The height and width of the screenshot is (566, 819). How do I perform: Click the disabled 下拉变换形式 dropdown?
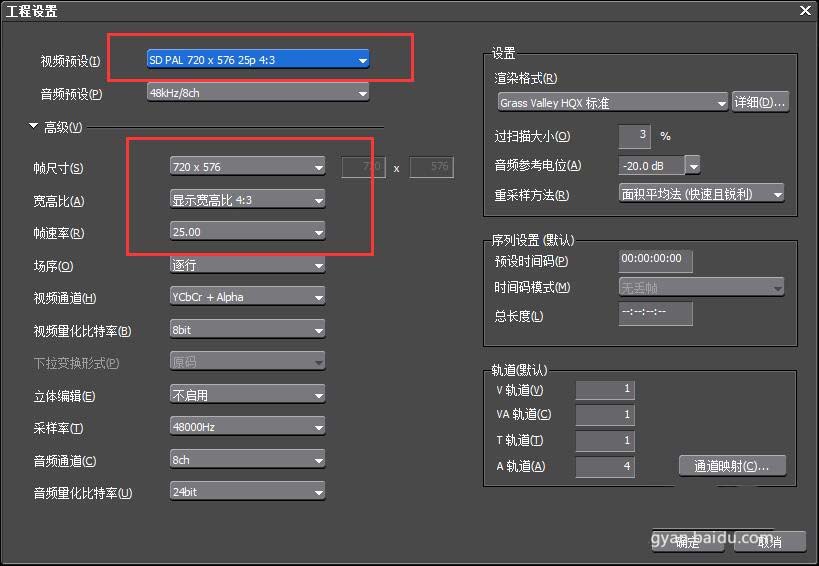tap(247, 362)
